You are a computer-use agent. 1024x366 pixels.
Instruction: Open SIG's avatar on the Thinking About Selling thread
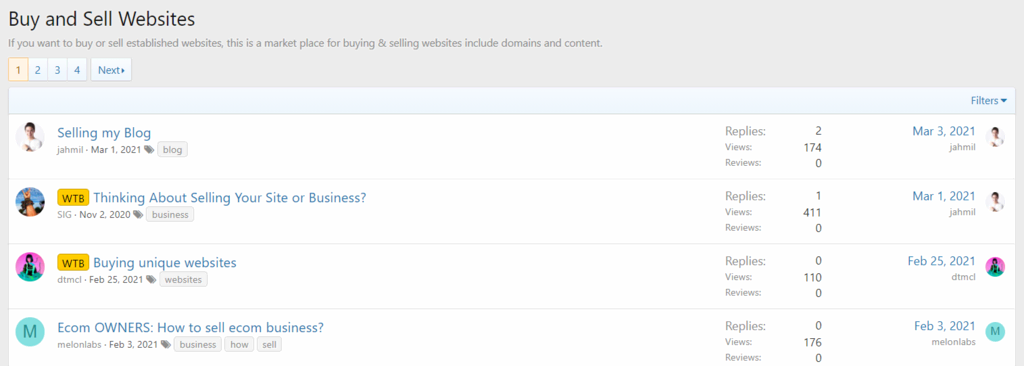point(30,202)
